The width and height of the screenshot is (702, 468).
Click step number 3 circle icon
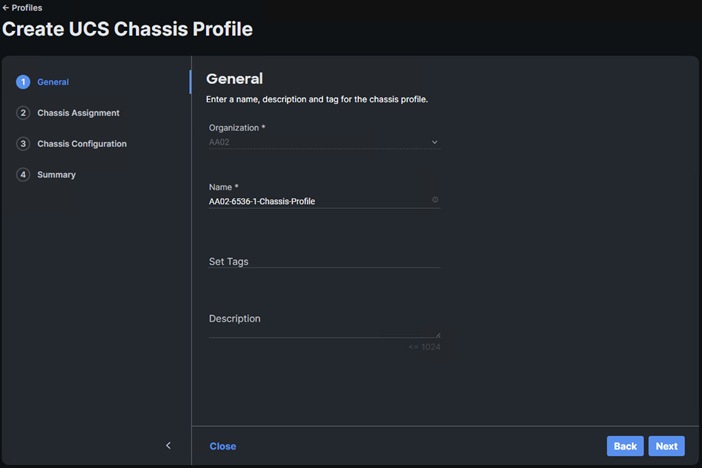(23, 144)
